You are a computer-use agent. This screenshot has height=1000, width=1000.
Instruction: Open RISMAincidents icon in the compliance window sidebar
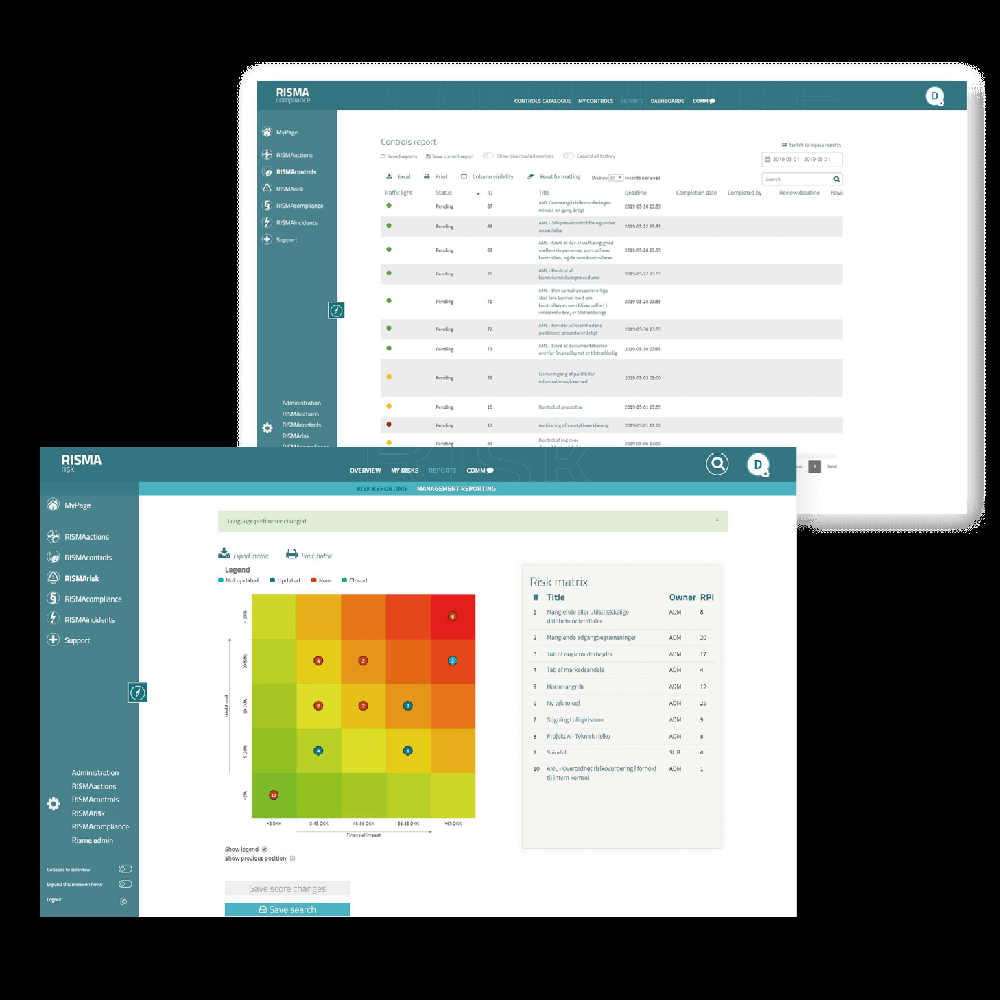pyautogui.click(x=267, y=222)
